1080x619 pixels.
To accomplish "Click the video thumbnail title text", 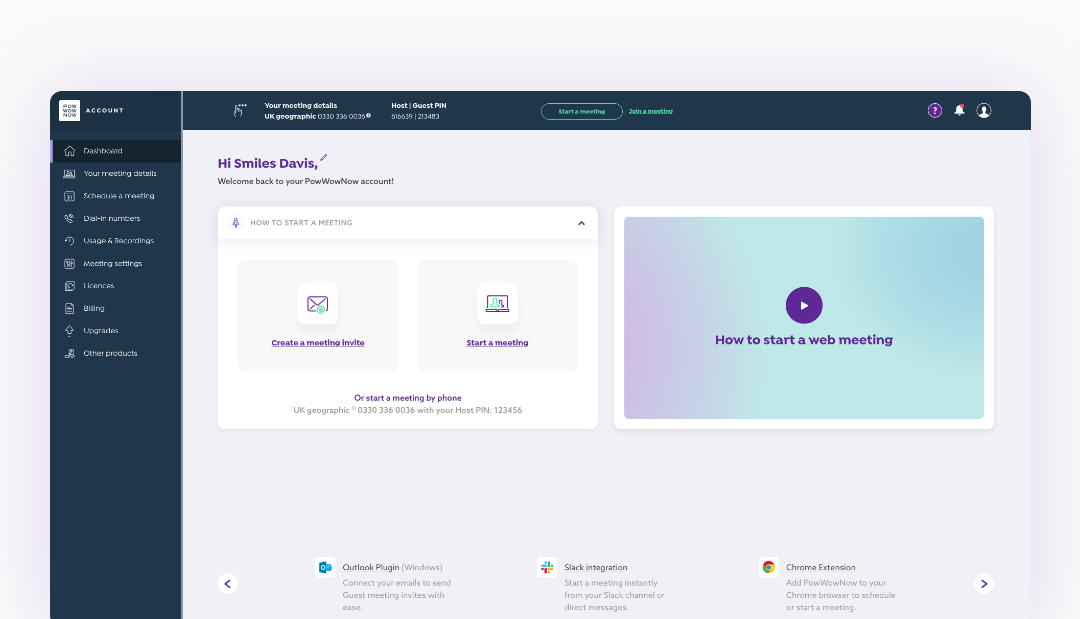I will pyautogui.click(x=804, y=339).
